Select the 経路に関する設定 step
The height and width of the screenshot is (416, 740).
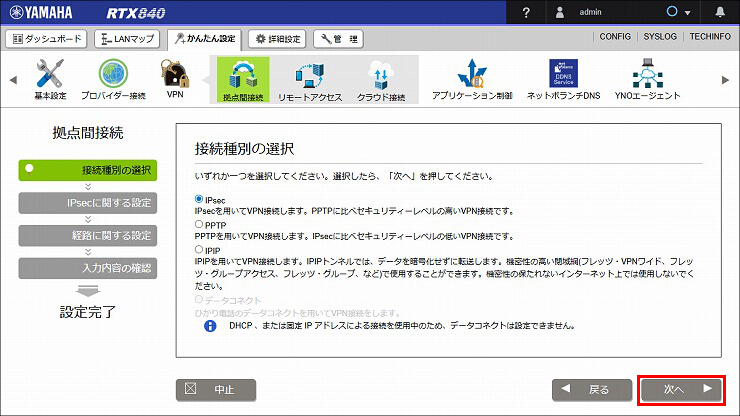pyautogui.click(x=88, y=235)
